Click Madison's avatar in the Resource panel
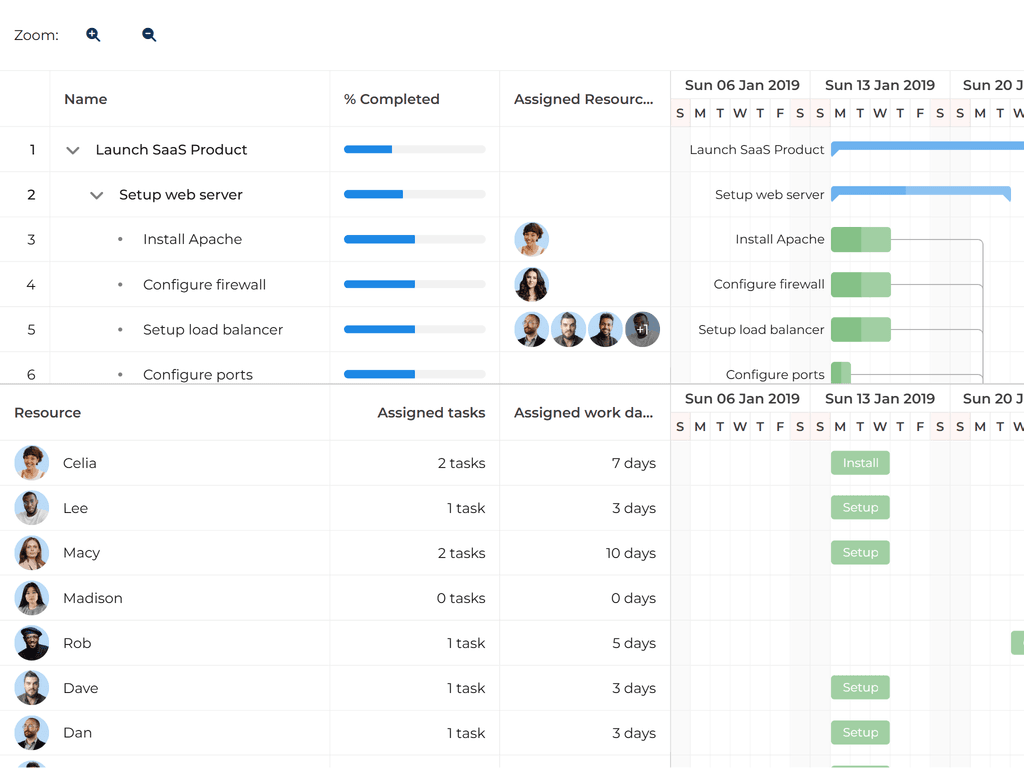The image size is (1024, 768). (x=31, y=598)
